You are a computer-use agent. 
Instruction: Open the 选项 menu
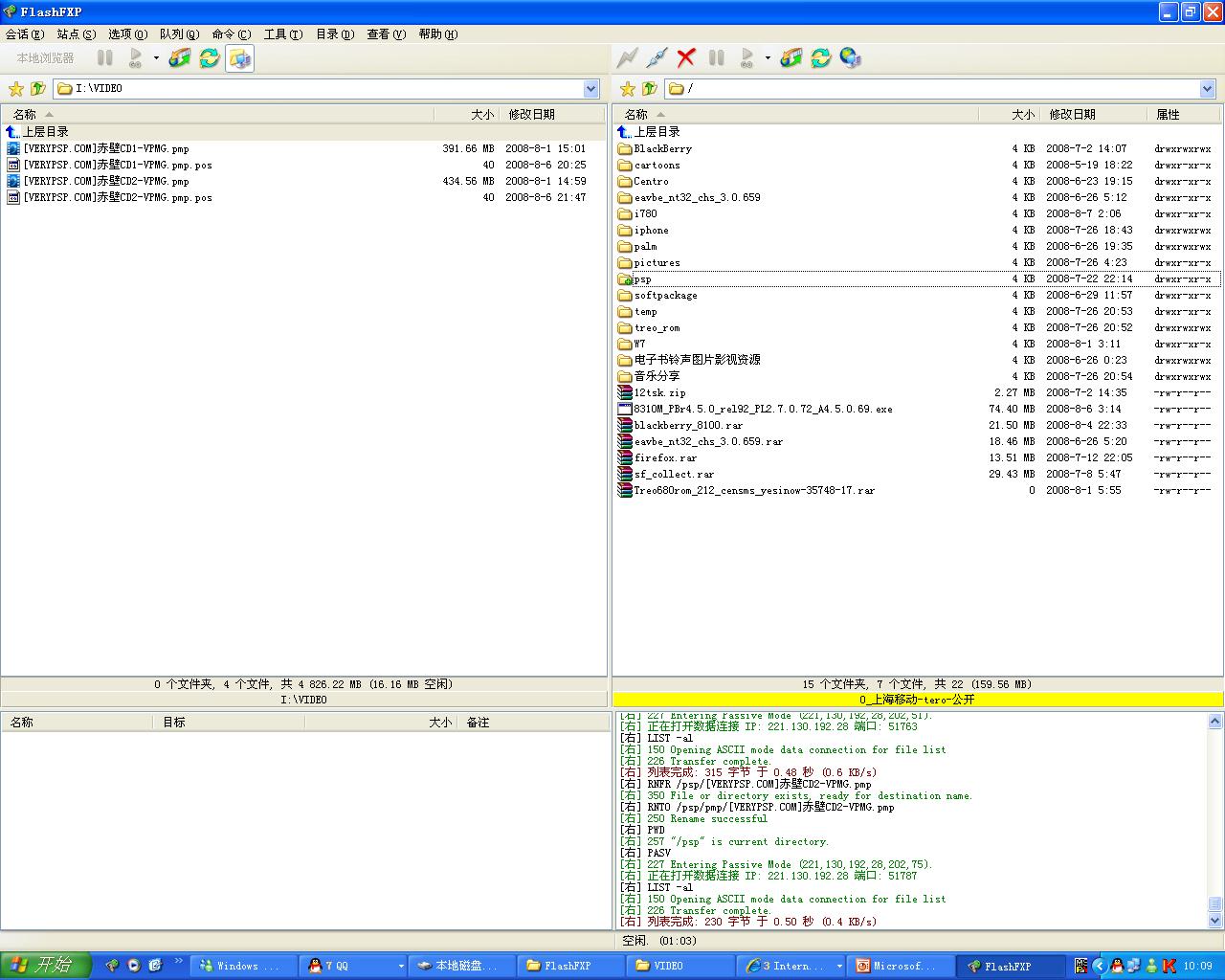point(128,33)
